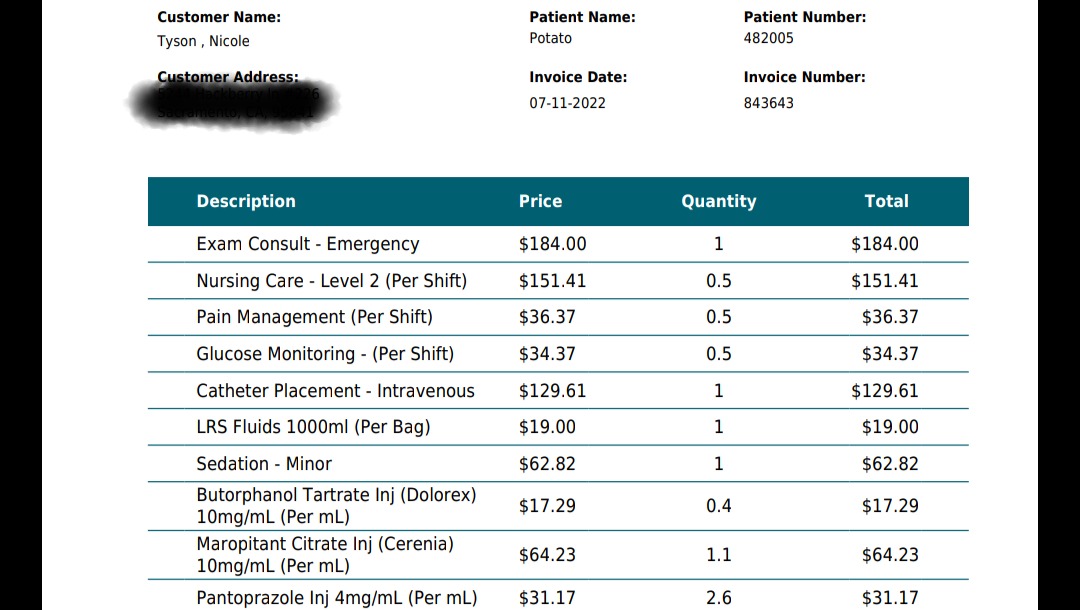Select Catheter Placement - Intravenous row
Image resolution: width=1080 pixels, height=610 pixels.
558,390
